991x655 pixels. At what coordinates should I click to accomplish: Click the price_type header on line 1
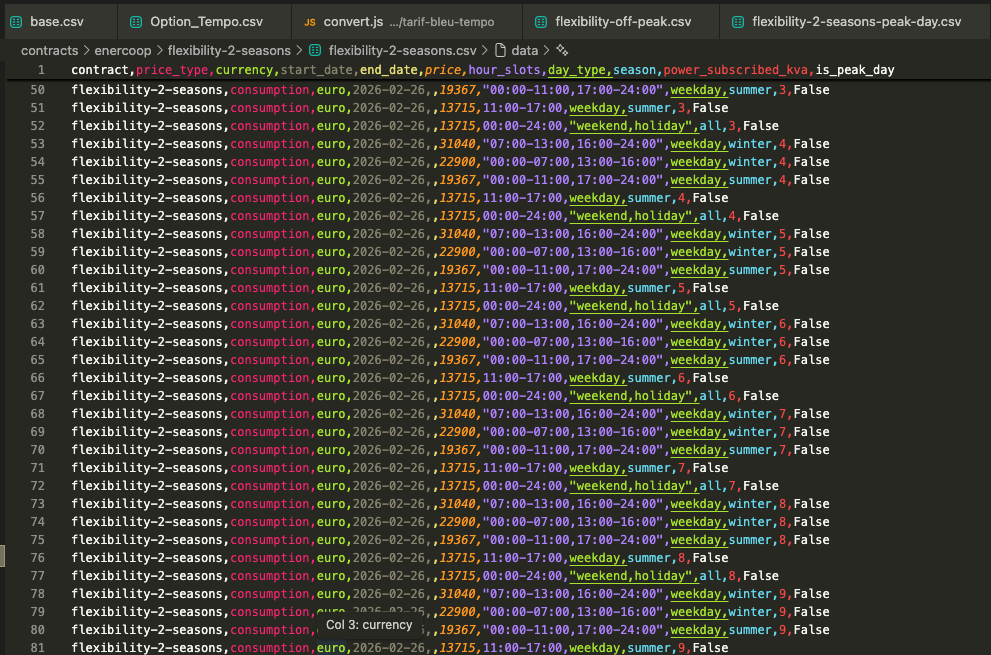point(172,70)
